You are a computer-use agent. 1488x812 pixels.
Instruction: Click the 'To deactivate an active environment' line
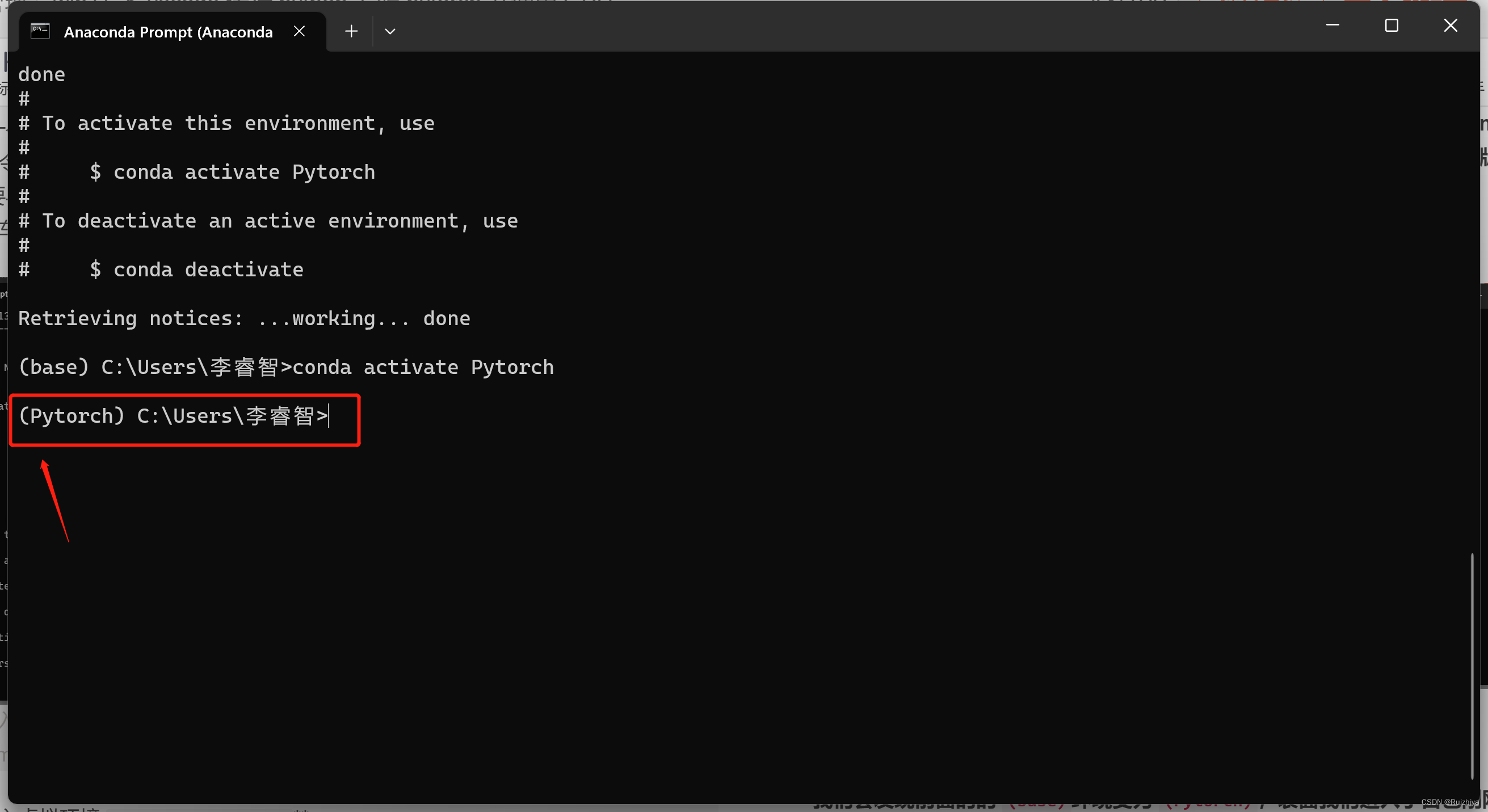click(x=268, y=221)
